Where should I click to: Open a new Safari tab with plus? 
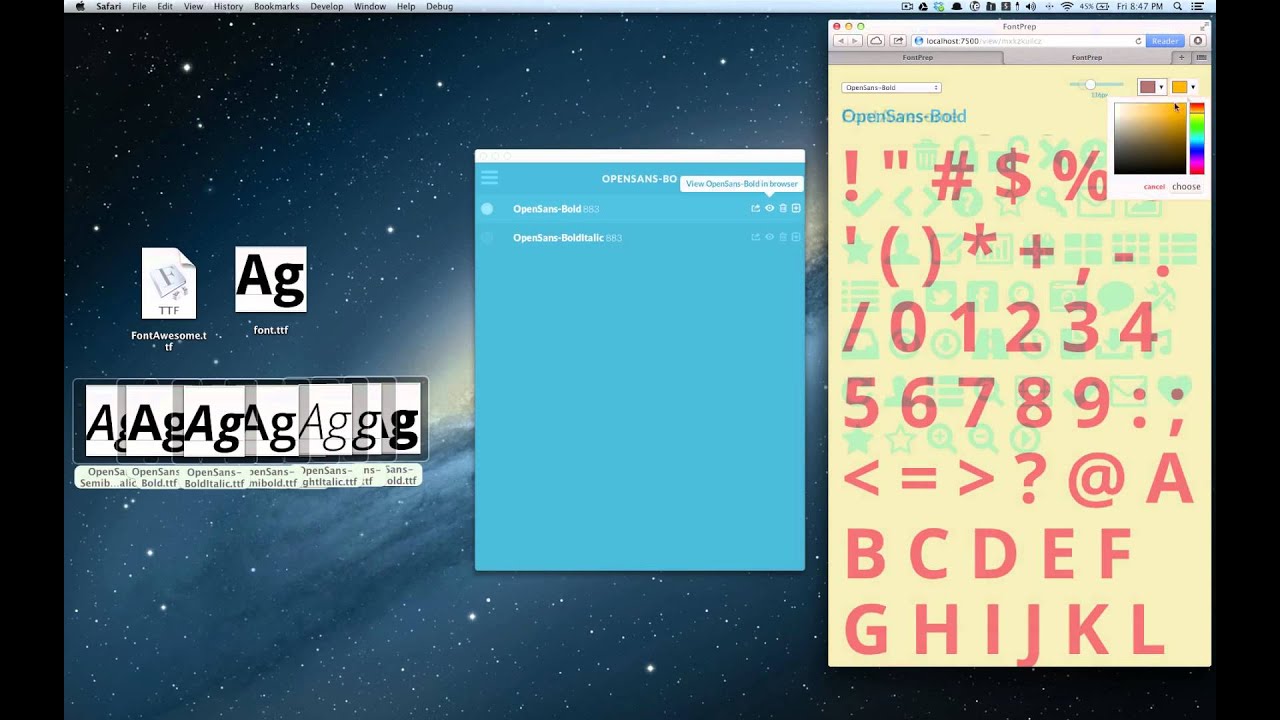pyautogui.click(x=1182, y=58)
